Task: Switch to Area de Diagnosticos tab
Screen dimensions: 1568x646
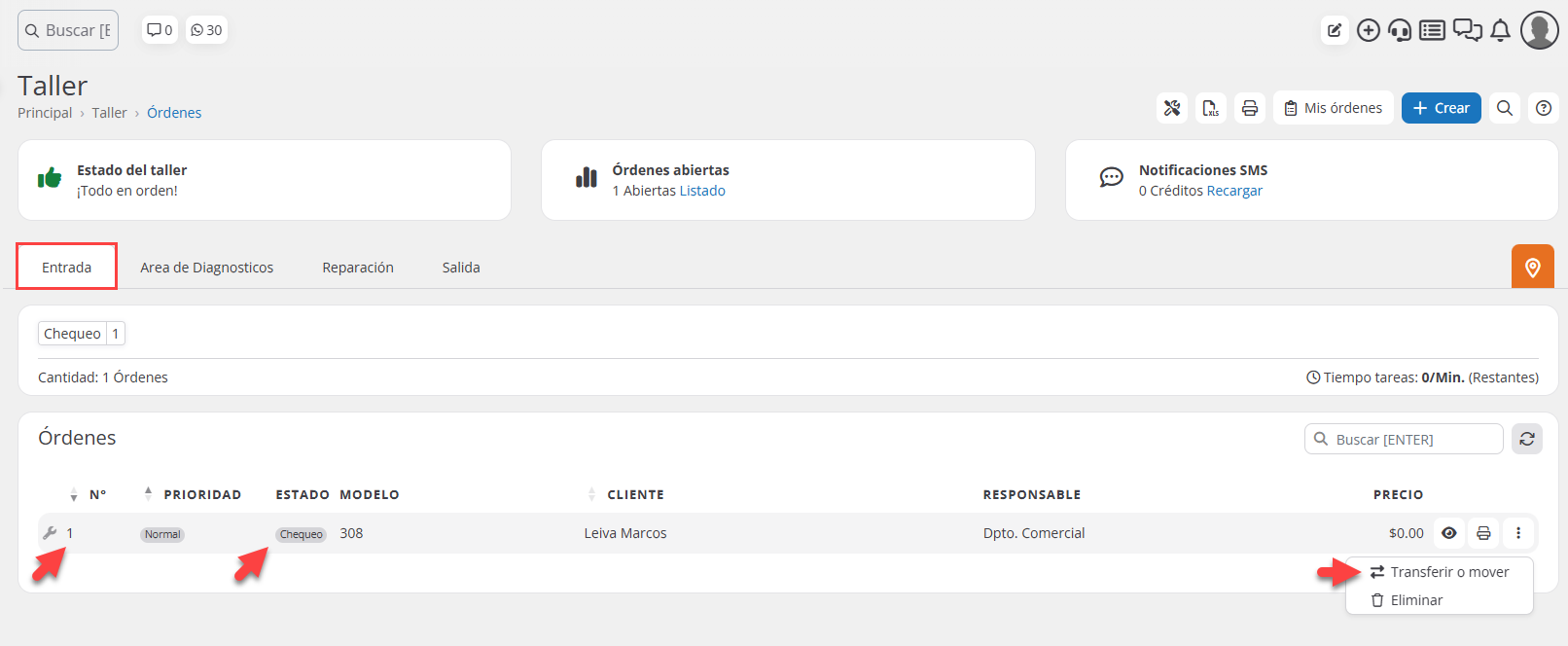Action: [x=206, y=268]
